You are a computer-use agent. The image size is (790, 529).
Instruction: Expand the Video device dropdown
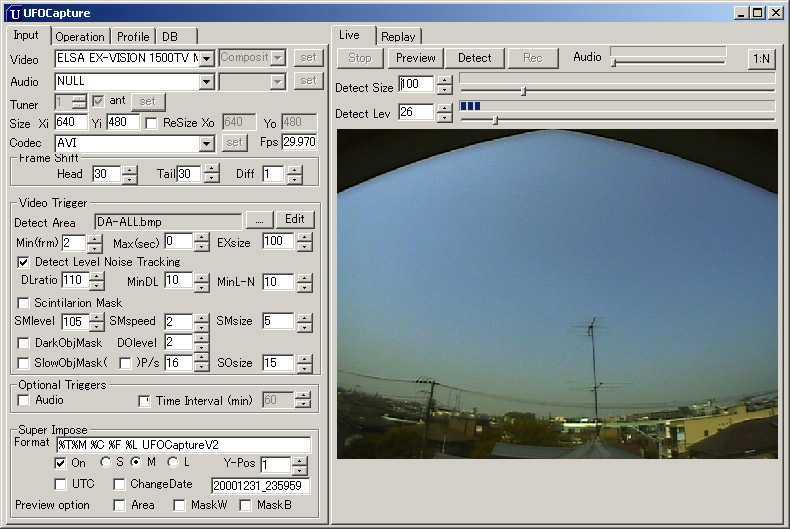click(206, 59)
